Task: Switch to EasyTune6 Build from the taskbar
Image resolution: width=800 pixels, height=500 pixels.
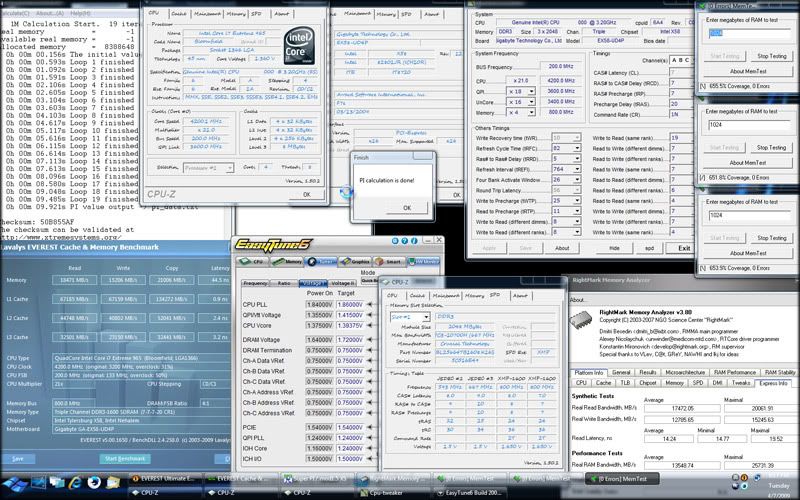Action: (469, 493)
